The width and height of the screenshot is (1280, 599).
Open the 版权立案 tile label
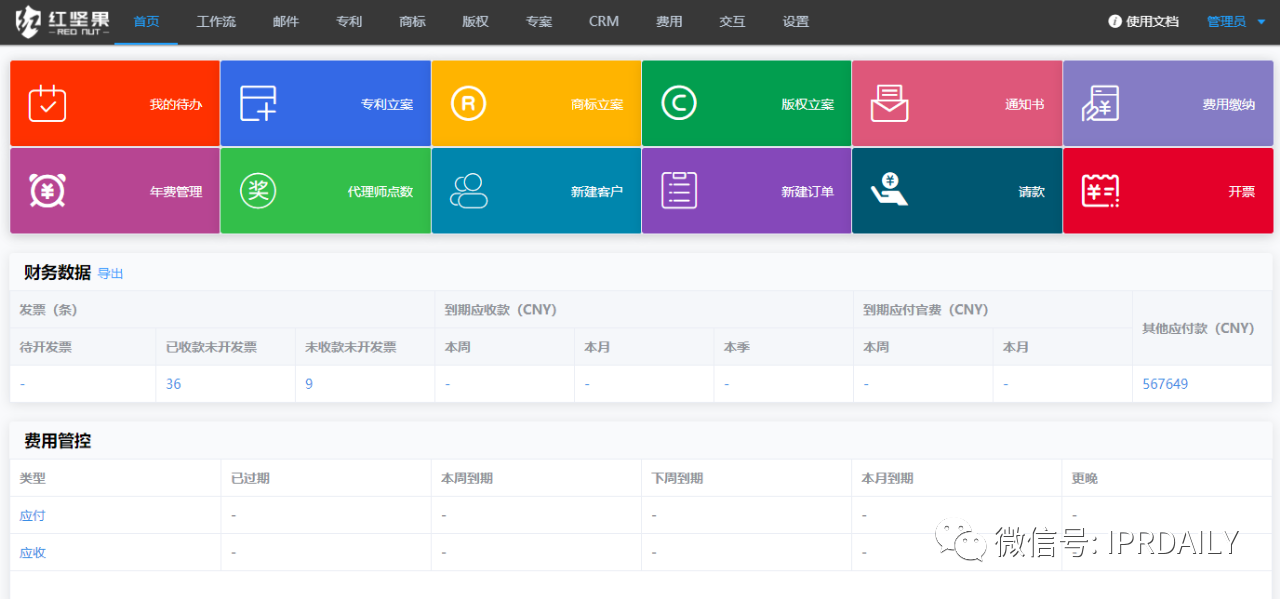(x=808, y=104)
